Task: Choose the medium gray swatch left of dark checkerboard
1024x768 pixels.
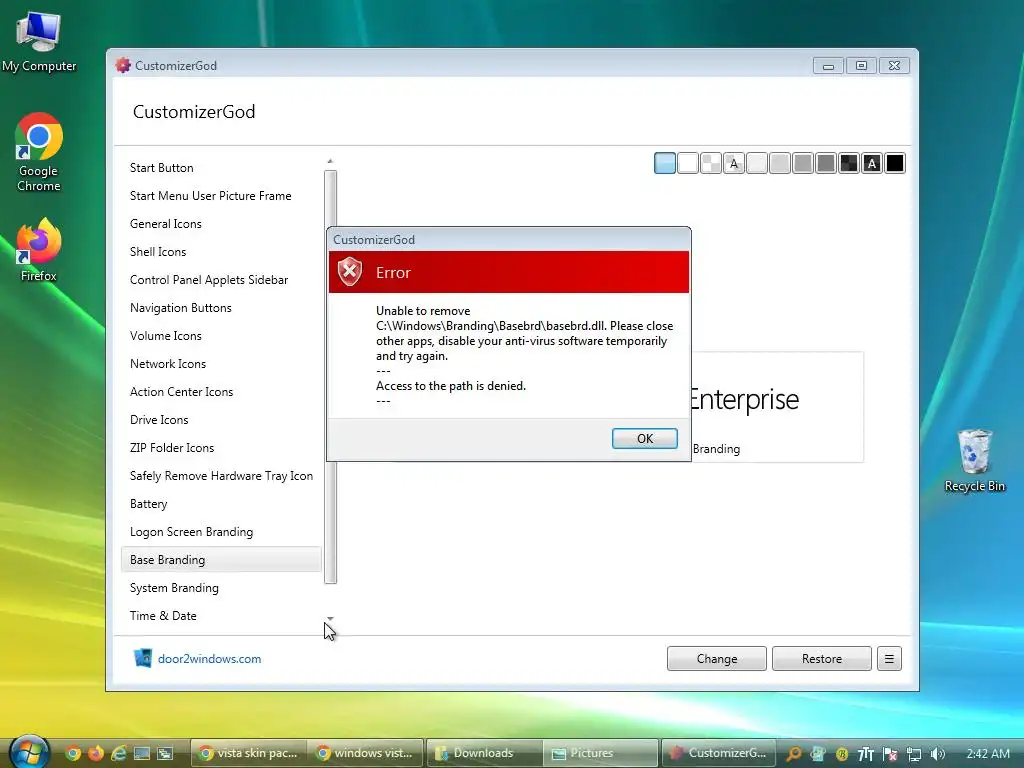Action: [x=826, y=163]
